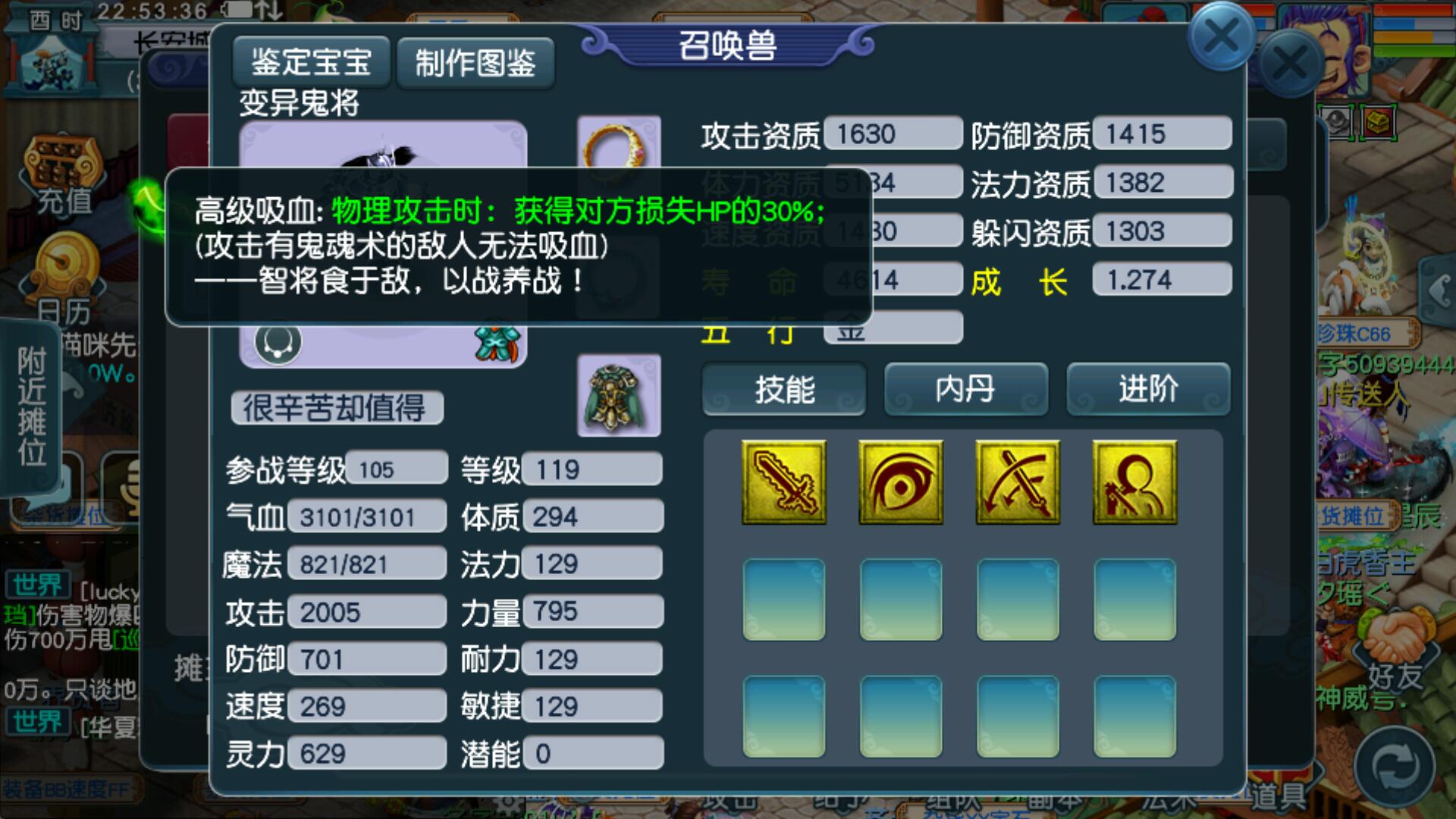Expand the side panel arrow at right edge

(1438, 291)
